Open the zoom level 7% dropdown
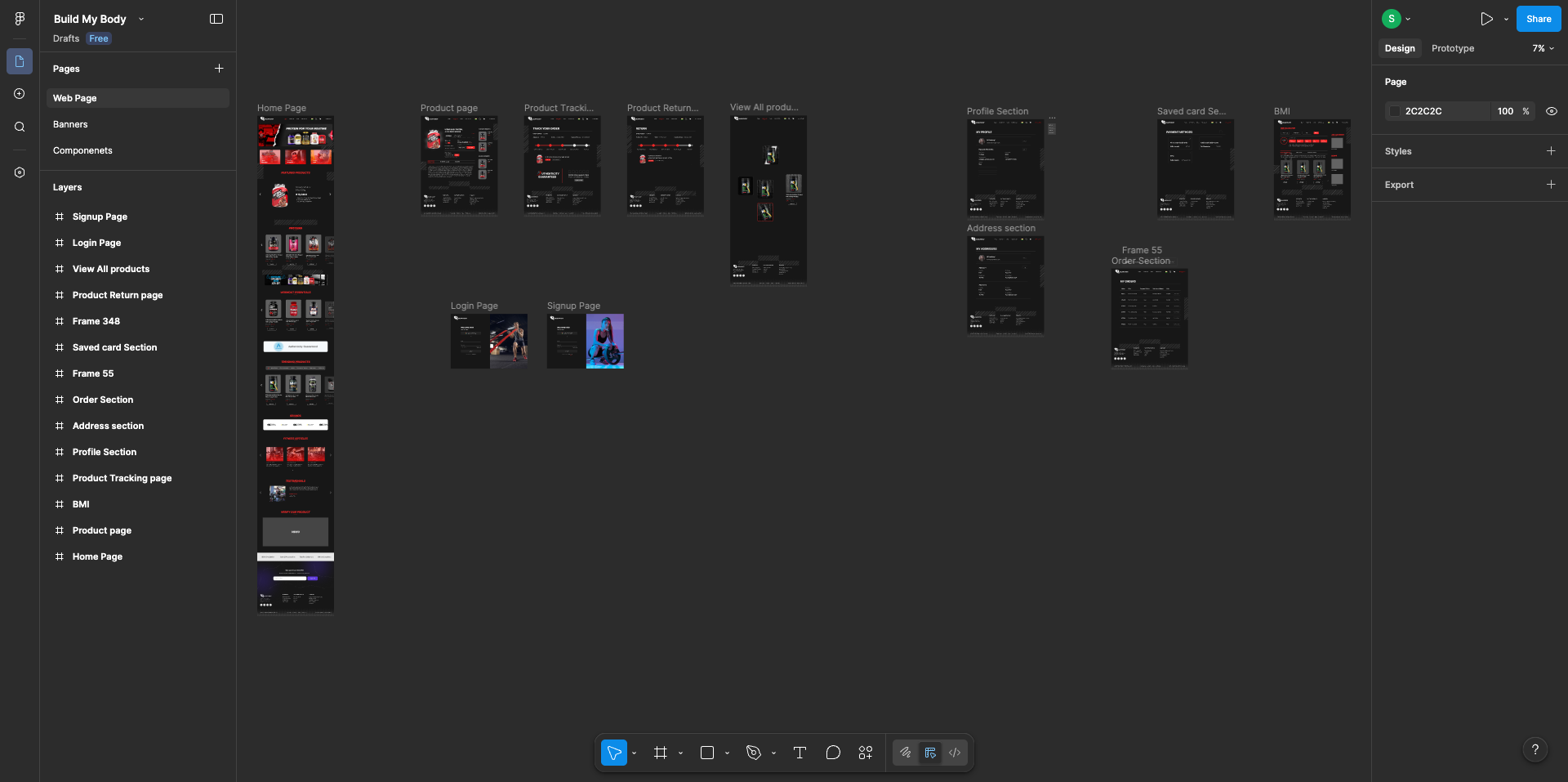 pyautogui.click(x=1543, y=48)
